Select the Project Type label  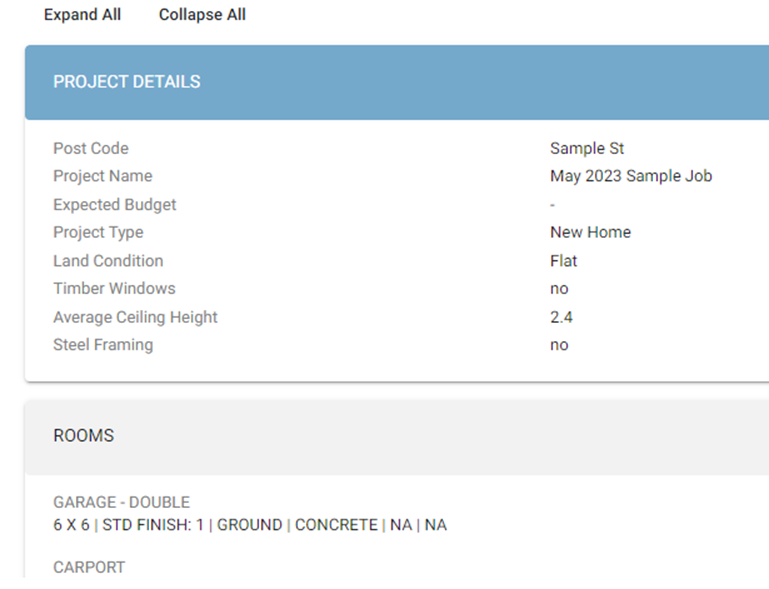point(98,233)
